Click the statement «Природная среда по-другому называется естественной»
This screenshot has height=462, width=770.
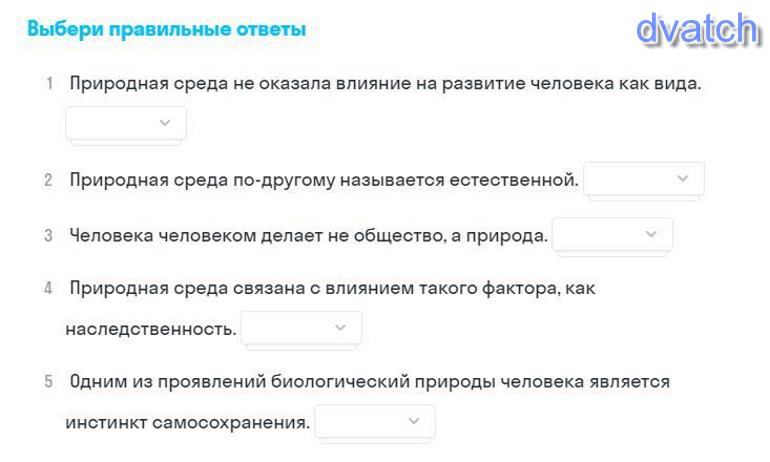[323, 181]
